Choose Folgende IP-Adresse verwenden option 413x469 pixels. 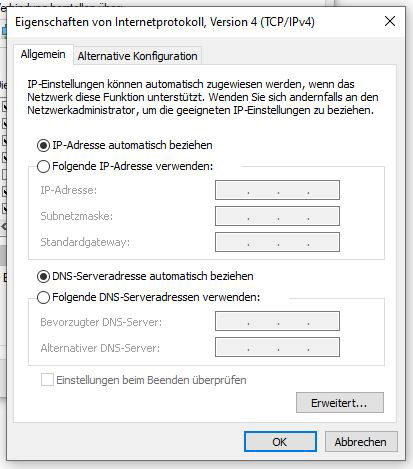[43, 166]
